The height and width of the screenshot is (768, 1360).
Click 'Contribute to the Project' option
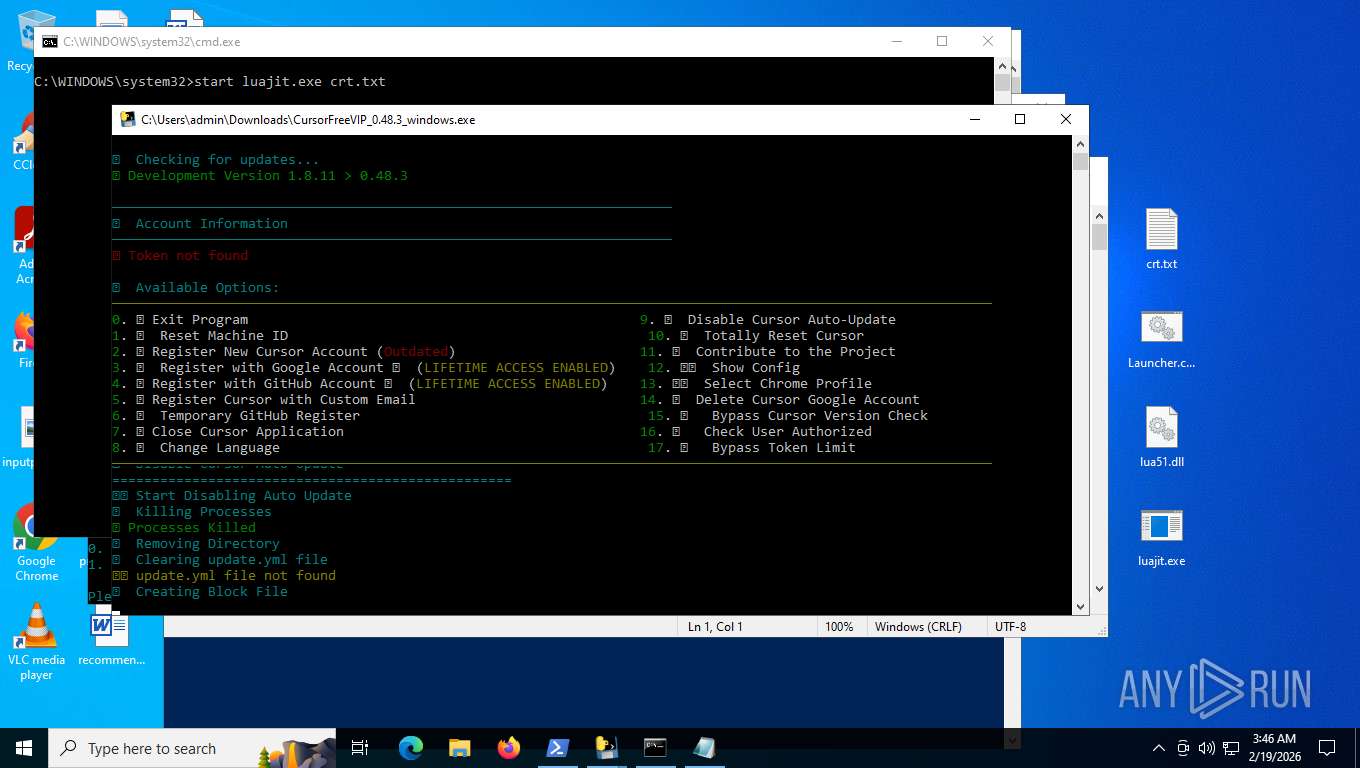[795, 352]
